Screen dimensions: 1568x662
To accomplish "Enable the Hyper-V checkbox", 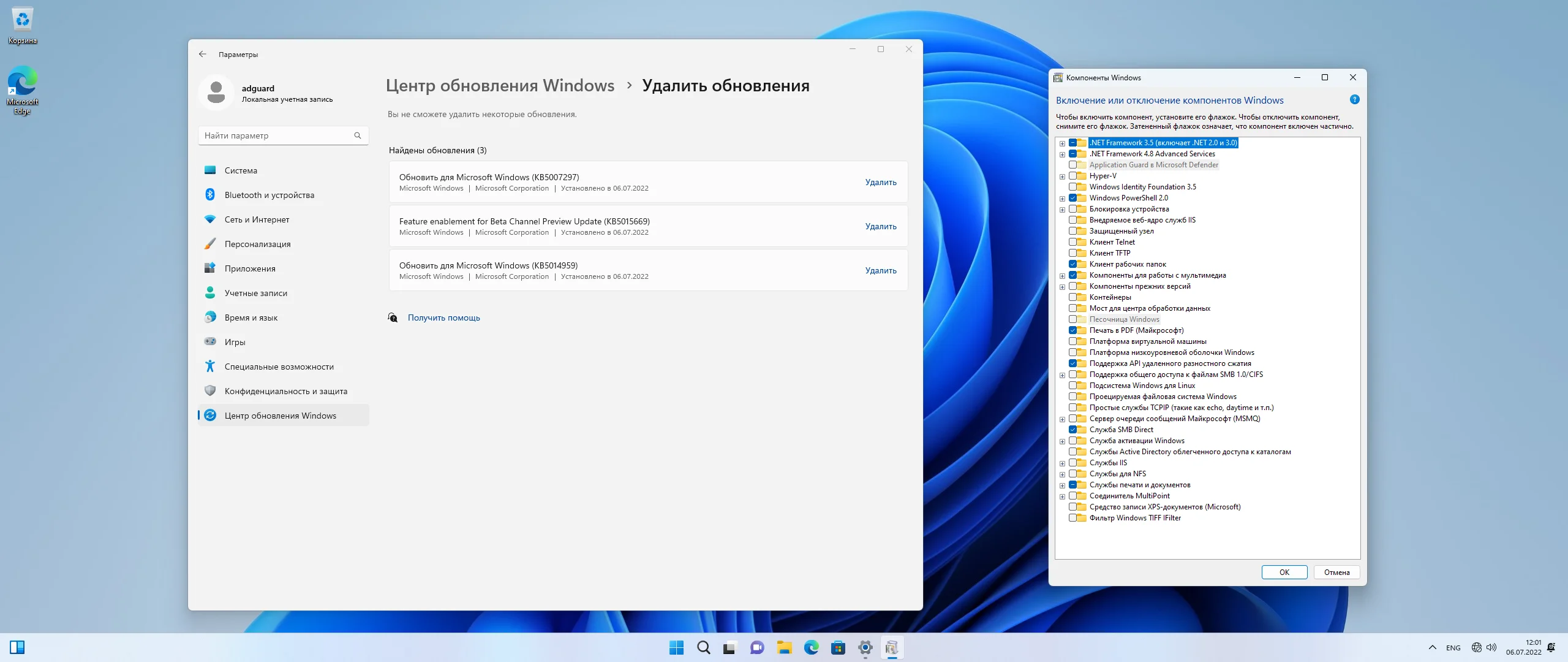I will (1072, 176).
